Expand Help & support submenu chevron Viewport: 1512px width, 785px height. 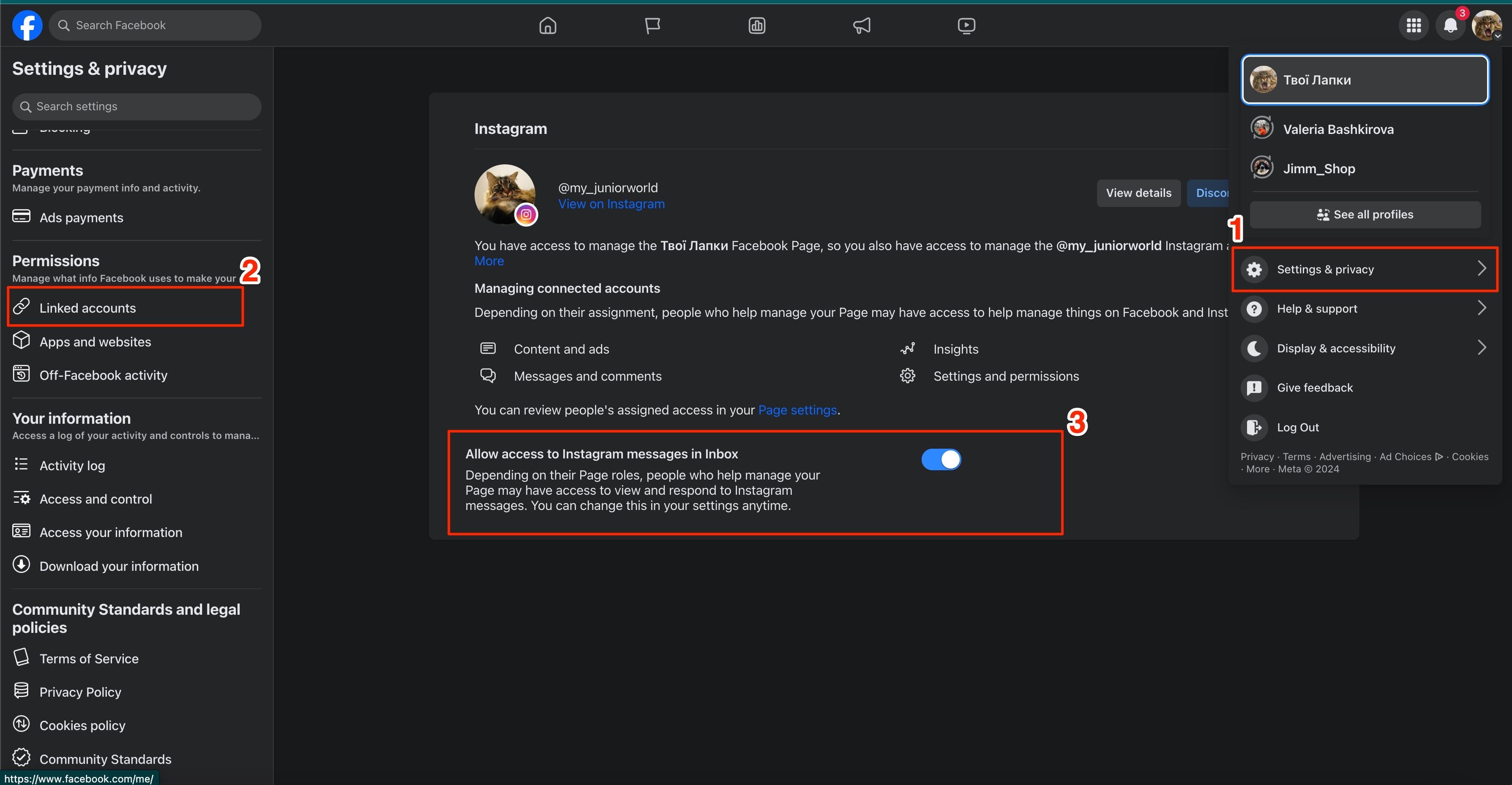coord(1482,308)
